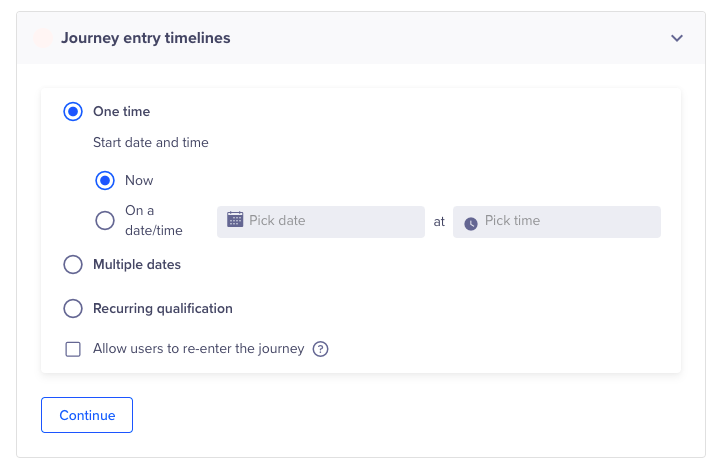
Task: Choose the Now start option radio
Action: 105,181
